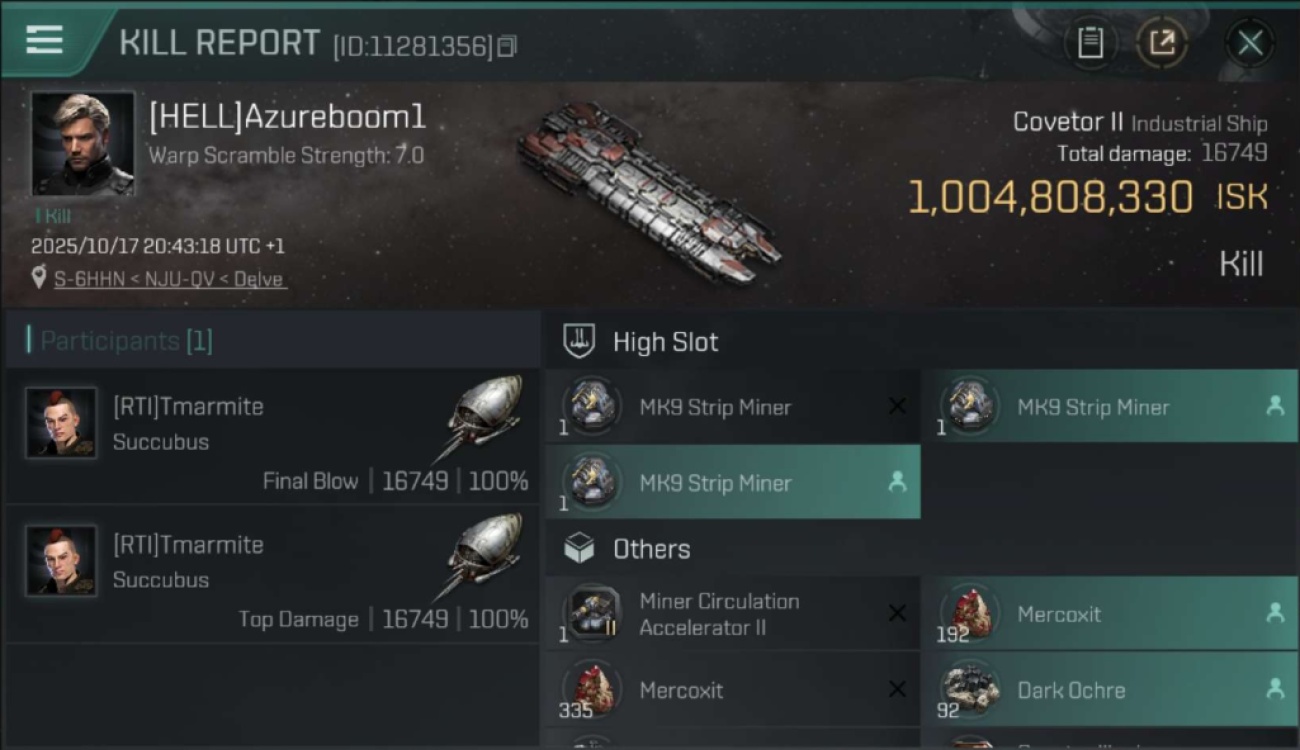Close the kill report window

tap(1249, 43)
